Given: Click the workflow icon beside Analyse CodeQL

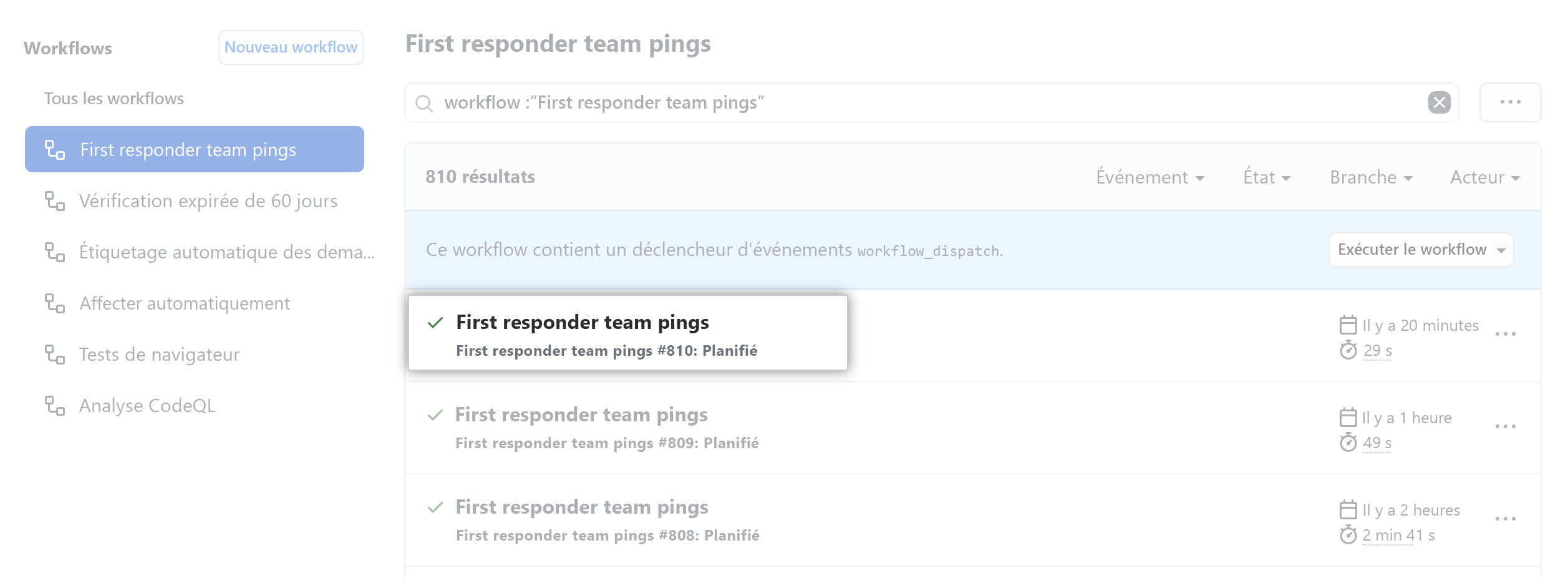Looking at the screenshot, I should pos(56,406).
